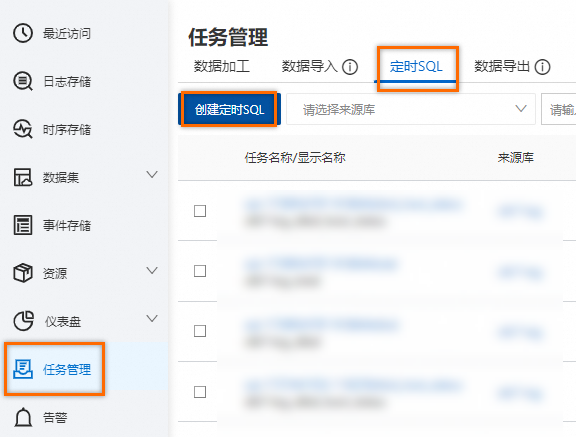Select the fourth task row checkbox
Viewport: 576px width, 437px height.
click(x=200, y=392)
